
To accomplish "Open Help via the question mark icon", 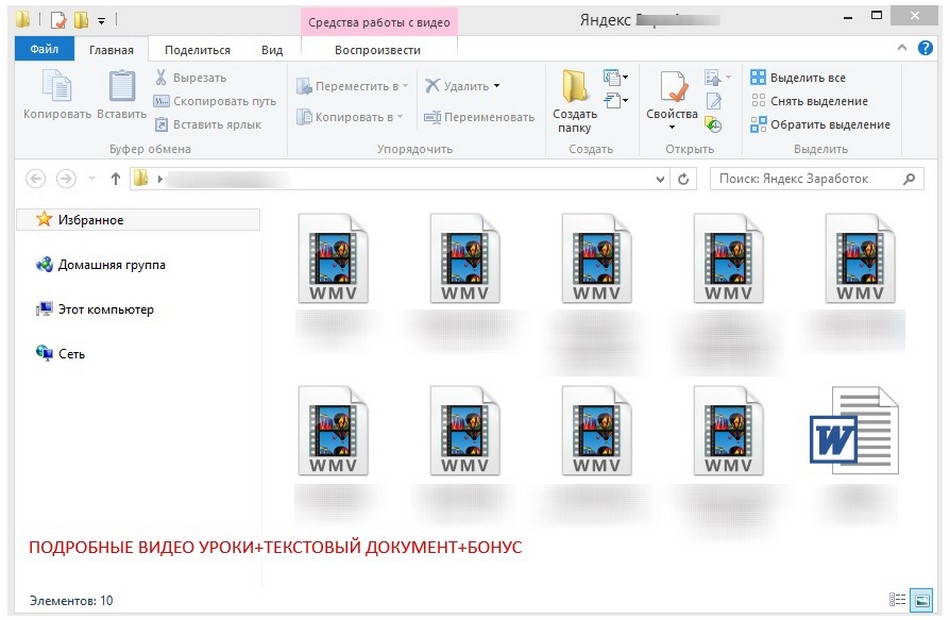I will tap(925, 48).
